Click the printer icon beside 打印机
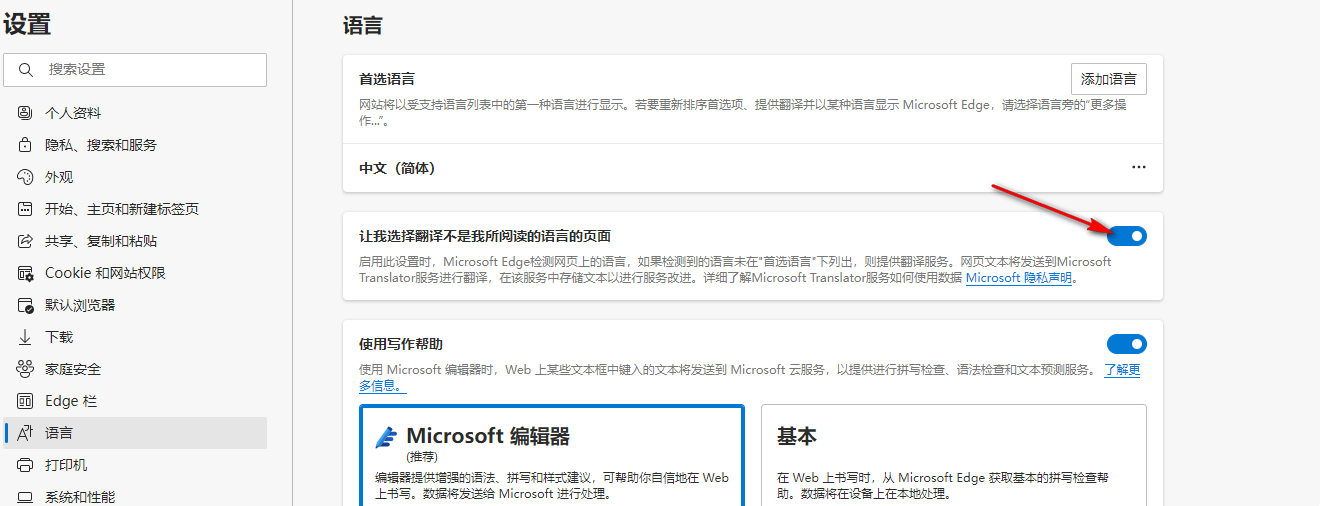Viewport: 1320px width, 506px height. pyautogui.click(x=26, y=465)
